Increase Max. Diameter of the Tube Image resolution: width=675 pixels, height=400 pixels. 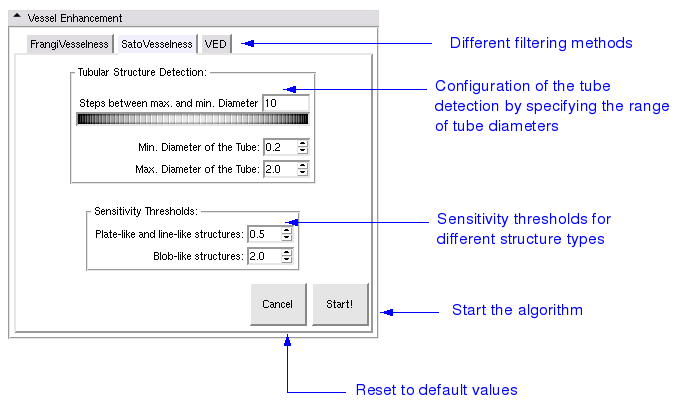(x=302, y=165)
